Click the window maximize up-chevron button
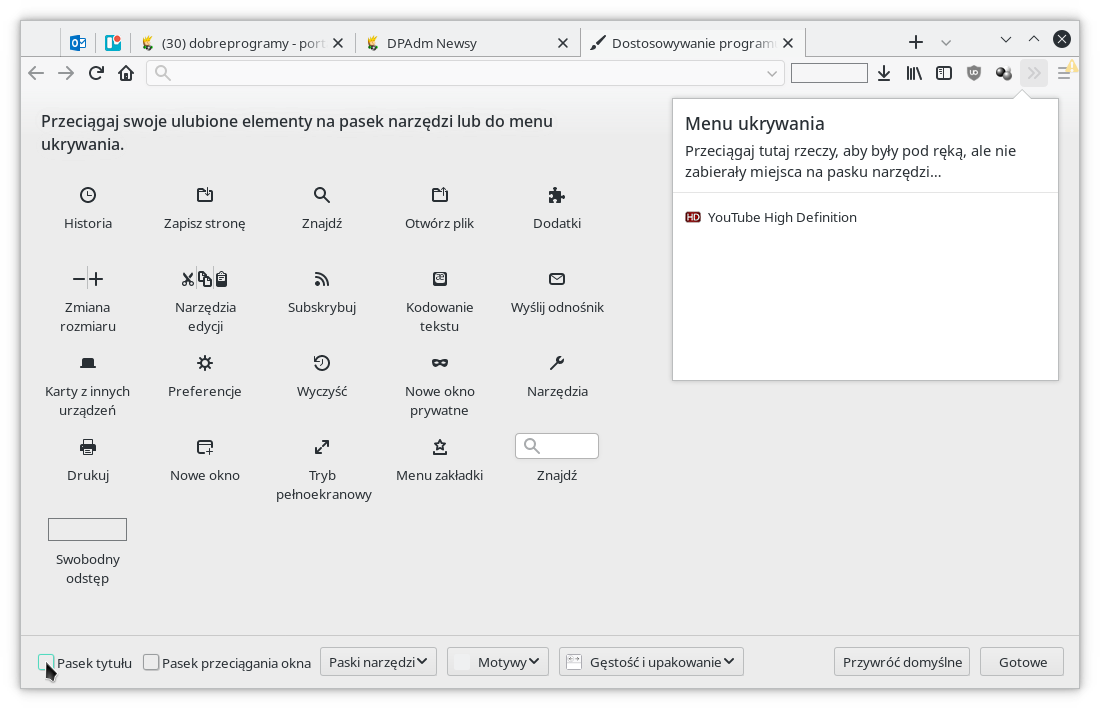Image resolution: width=1100 pixels, height=709 pixels. [x=1033, y=39]
